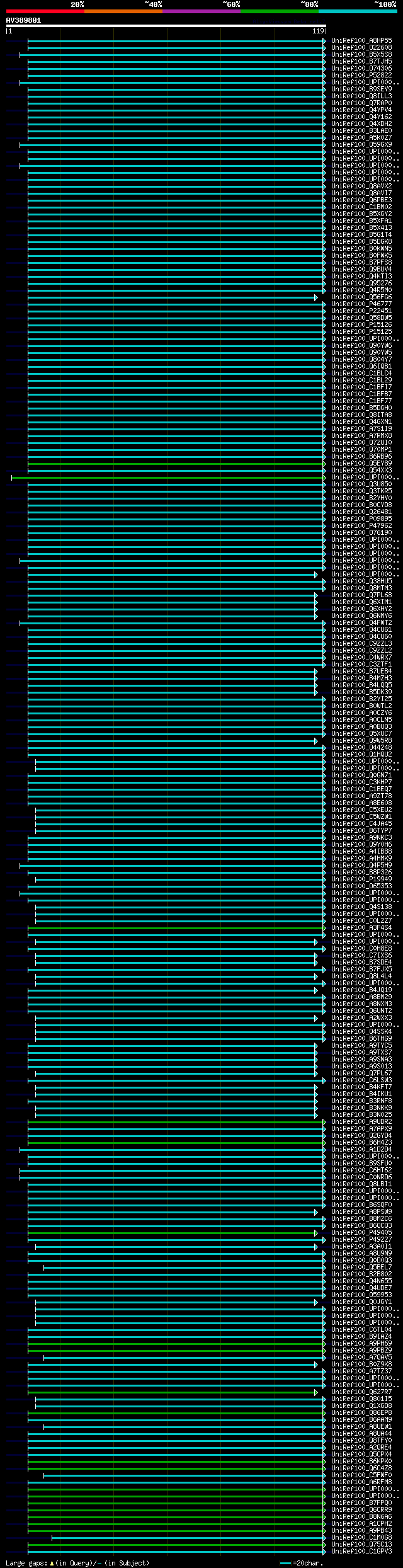The height and width of the screenshot is (1568, 403).
Task: Click the cyan ~100% identity legend segment
Action: (x=358, y=11)
